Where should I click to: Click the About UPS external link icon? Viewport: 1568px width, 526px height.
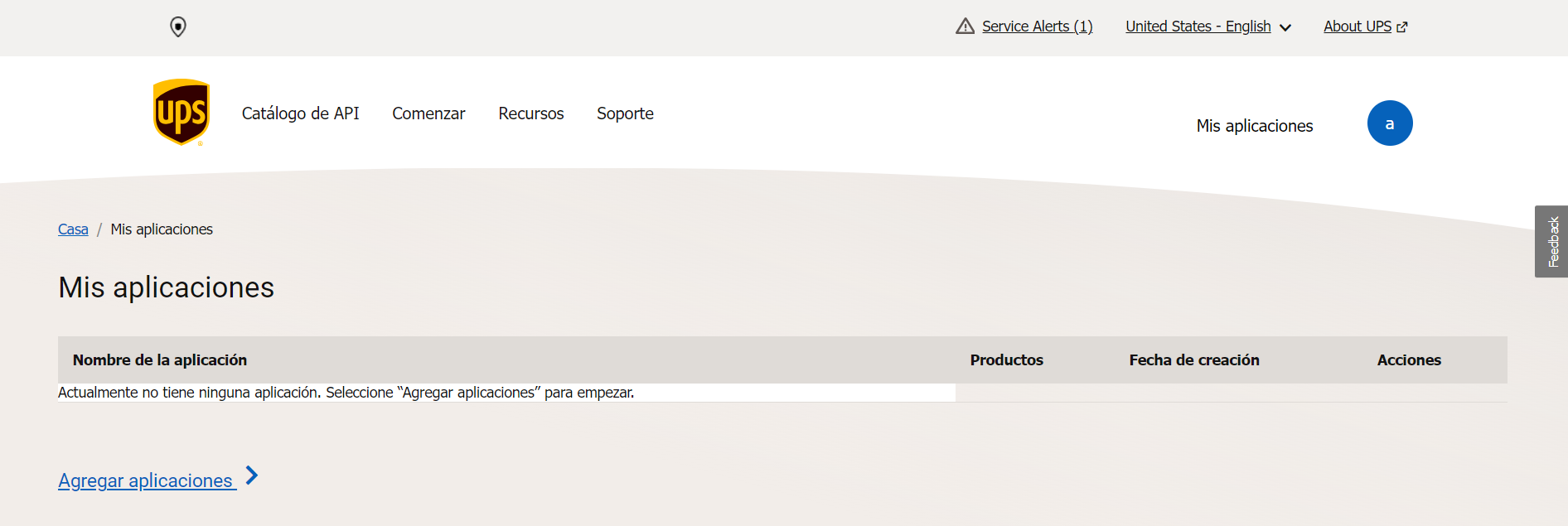pyautogui.click(x=1402, y=27)
